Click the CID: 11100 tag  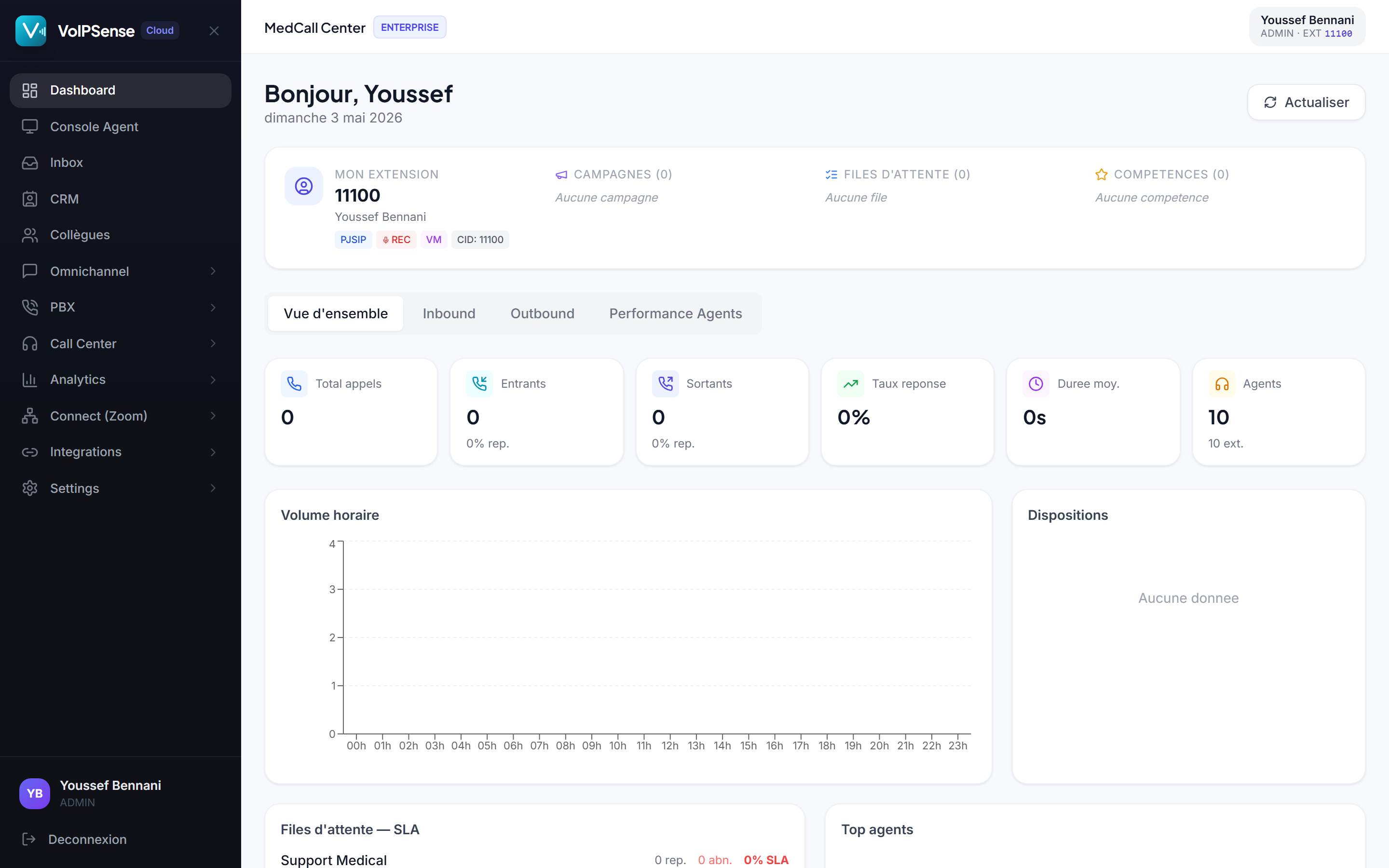coord(480,239)
